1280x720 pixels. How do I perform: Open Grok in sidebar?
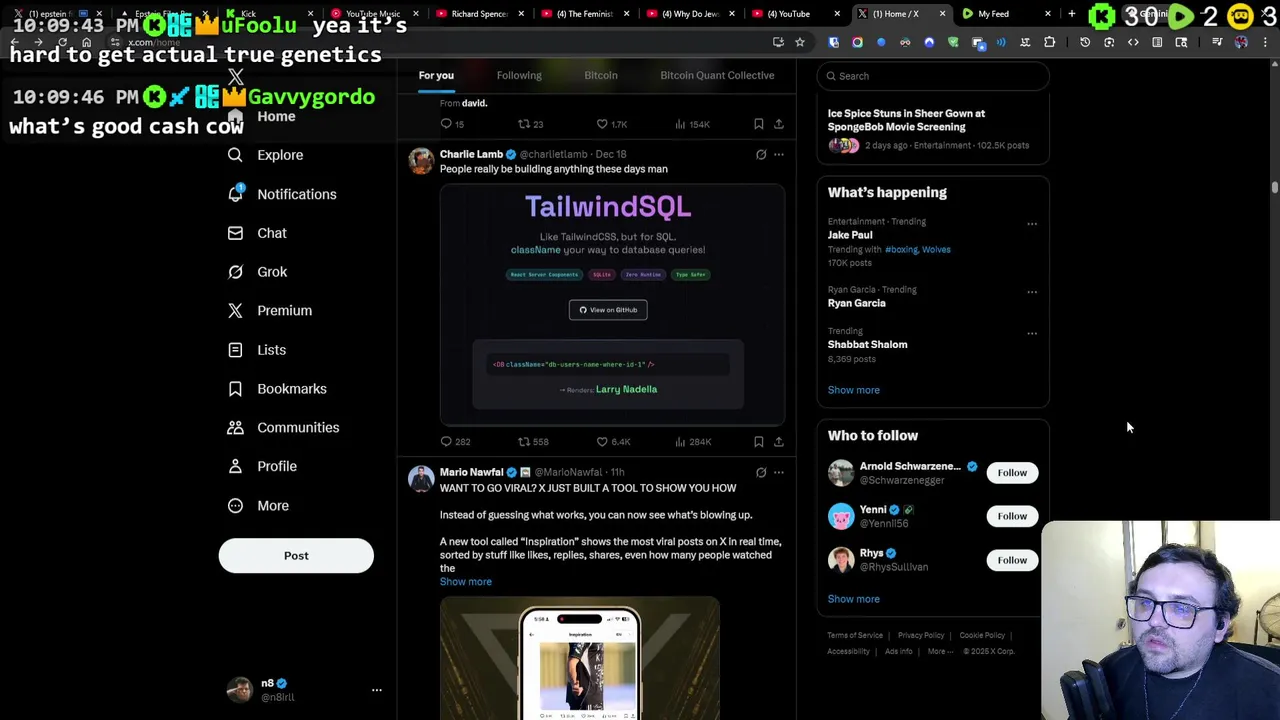pyautogui.click(x=258, y=272)
